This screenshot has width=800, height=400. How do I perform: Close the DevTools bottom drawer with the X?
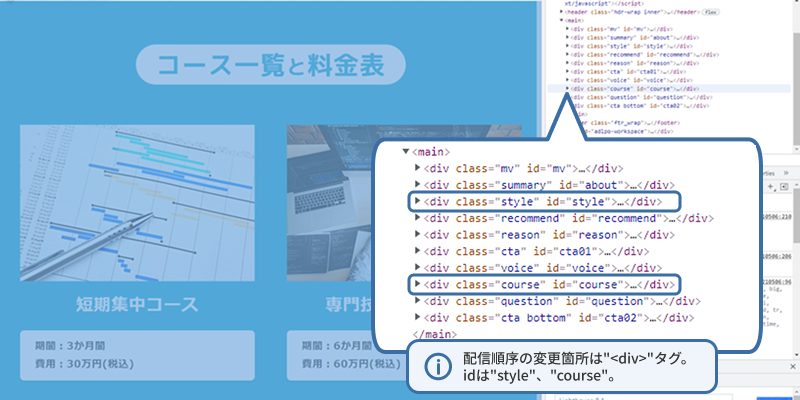793,366
